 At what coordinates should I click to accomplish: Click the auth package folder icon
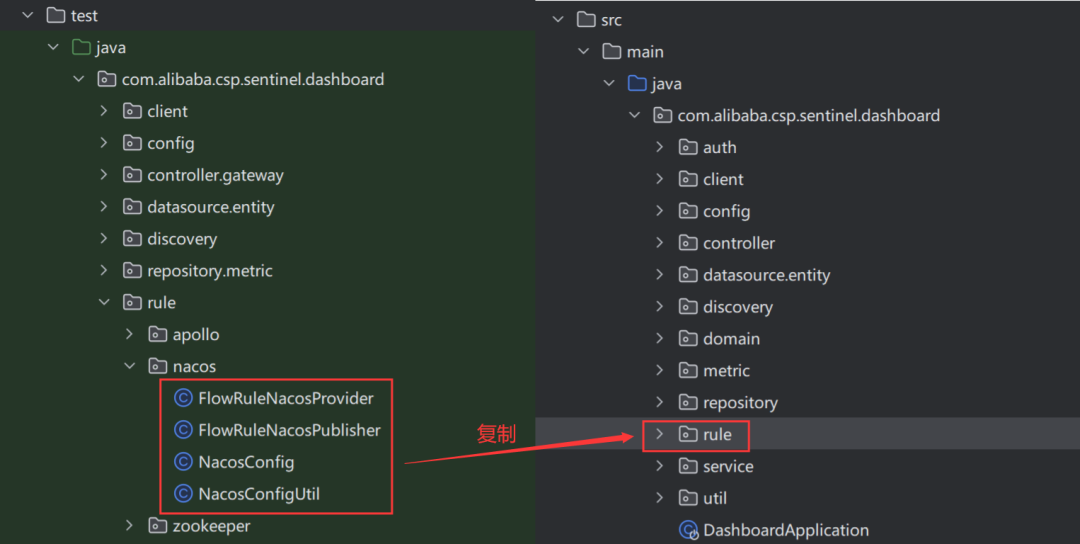[688, 147]
